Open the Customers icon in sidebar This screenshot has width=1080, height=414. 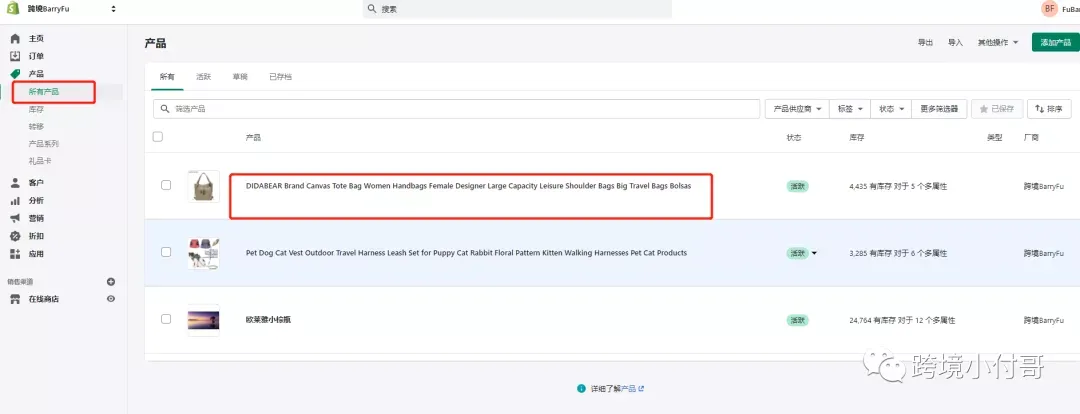(x=15, y=183)
